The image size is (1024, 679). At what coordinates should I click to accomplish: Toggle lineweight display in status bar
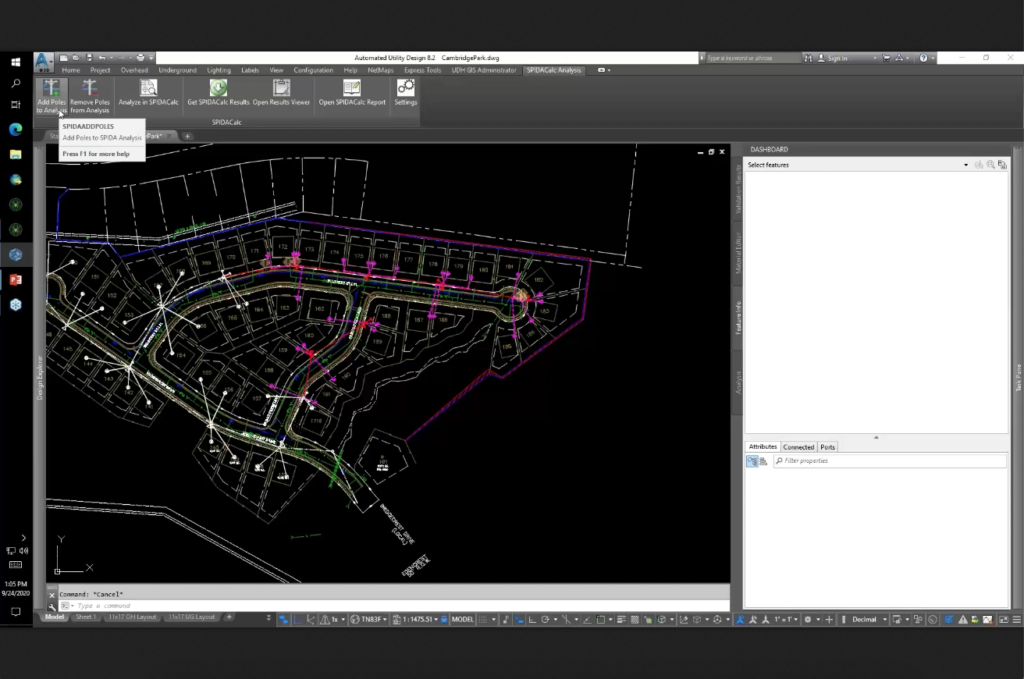(621, 619)
